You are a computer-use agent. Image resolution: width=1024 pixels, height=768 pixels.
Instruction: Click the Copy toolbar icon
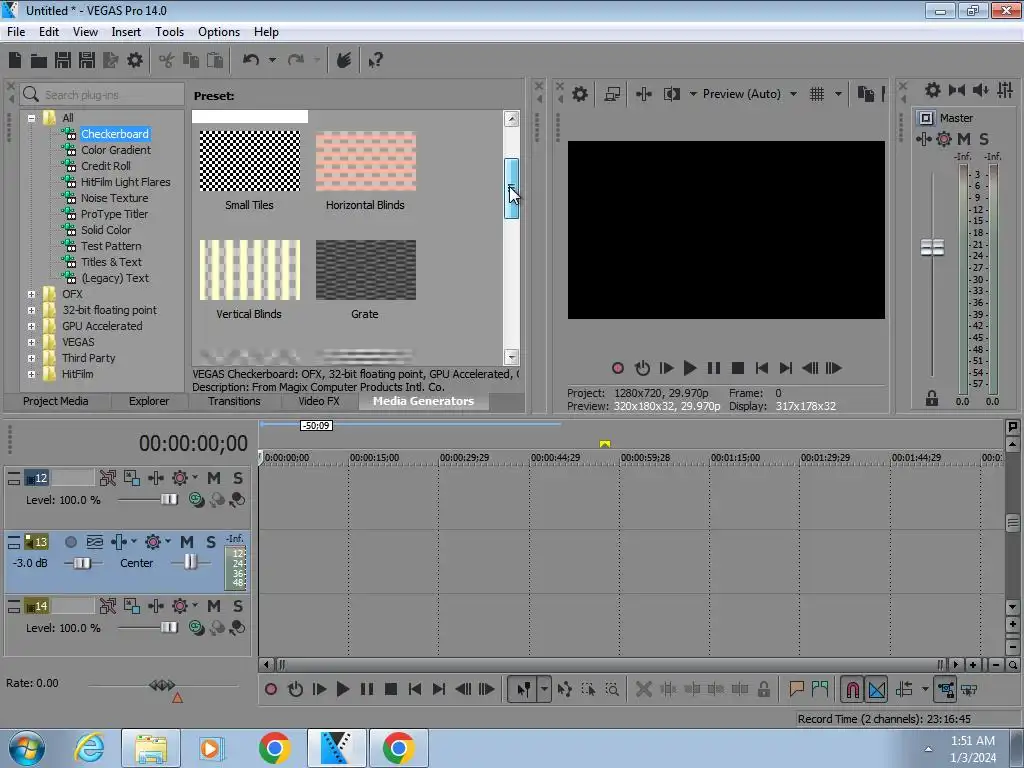click(191, 60)
